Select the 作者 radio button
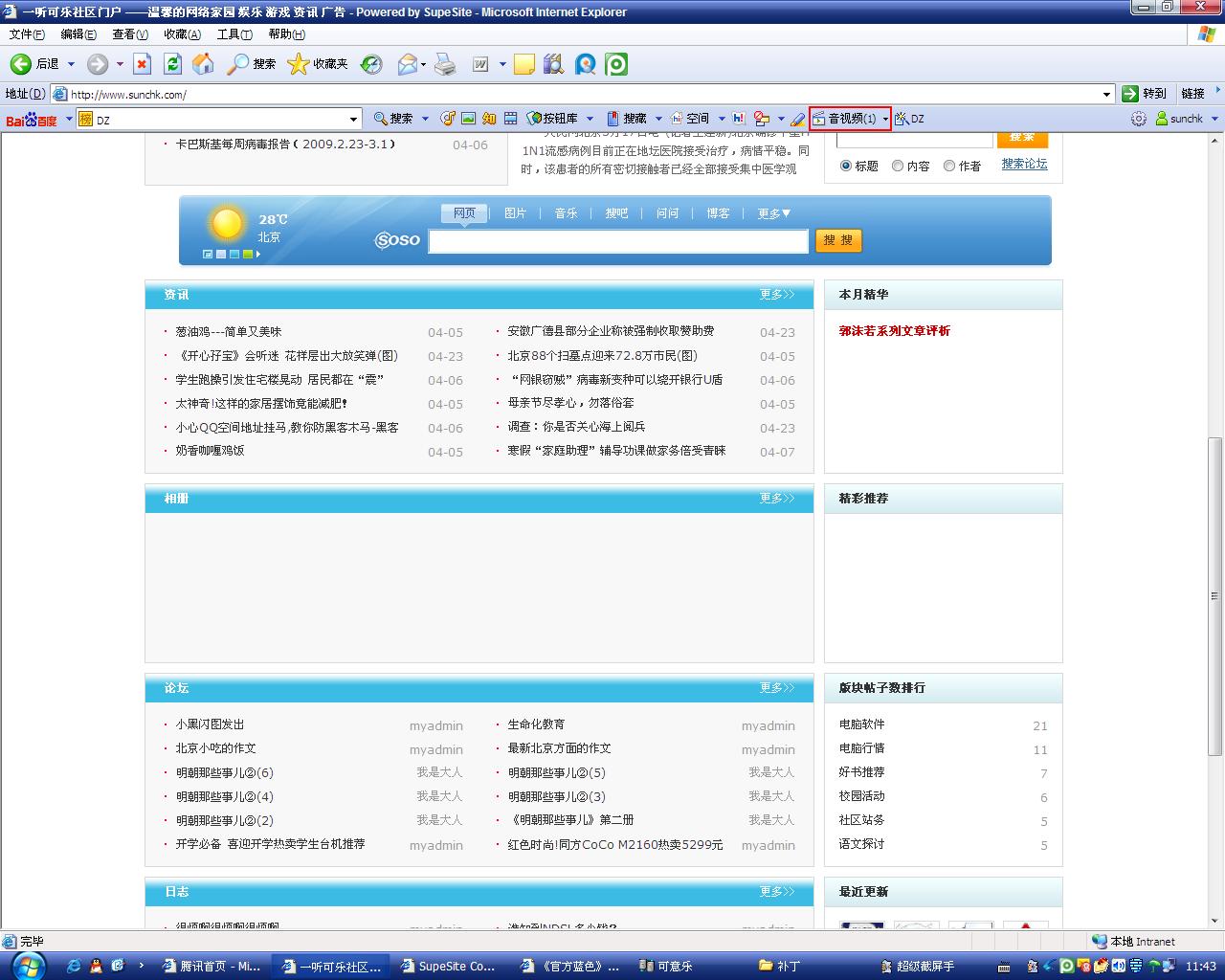This screenshot has height=980, width=1225. tap(949, 166)
